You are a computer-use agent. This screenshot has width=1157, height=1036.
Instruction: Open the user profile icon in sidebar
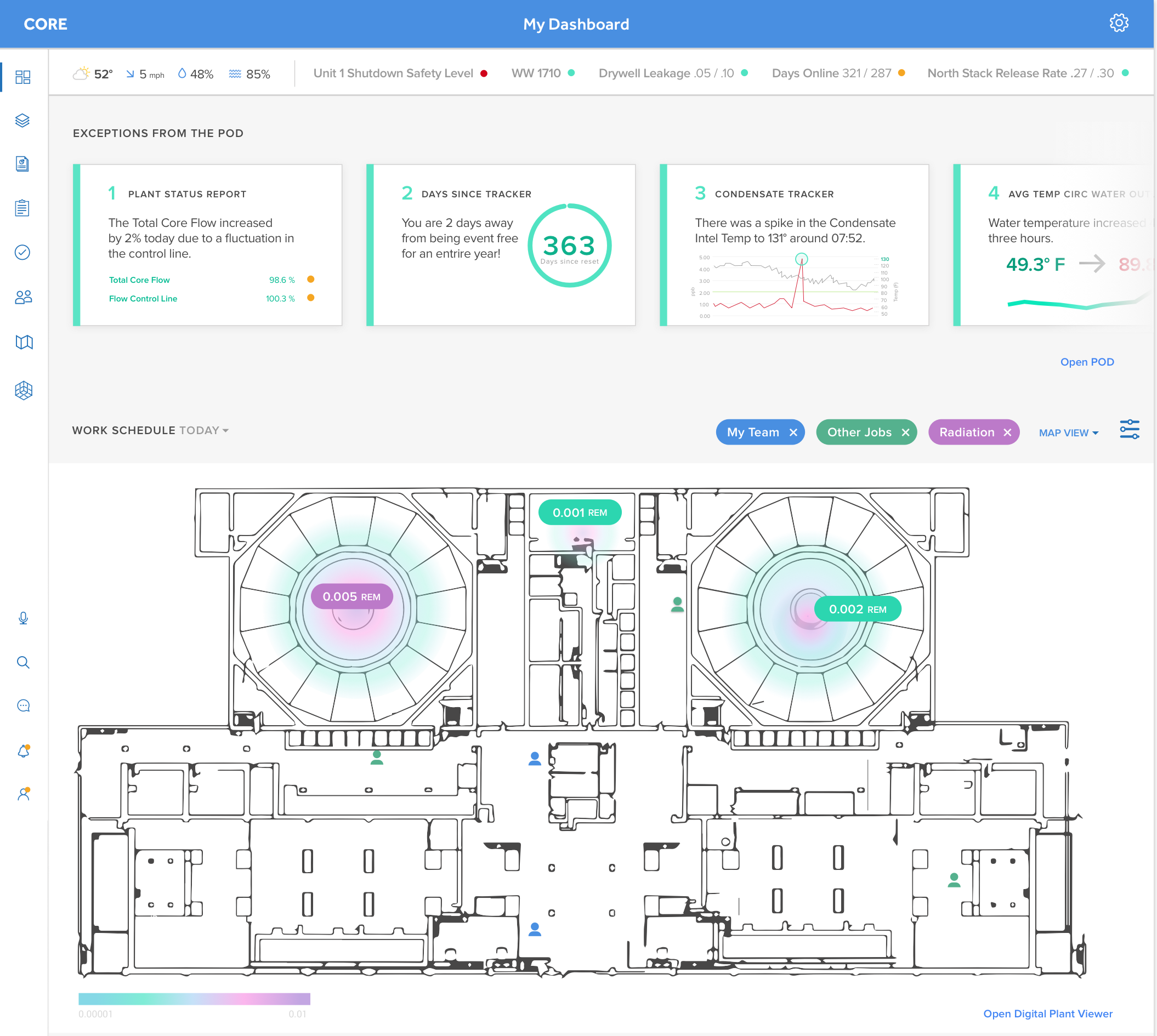pyautogui.click(x=24, y=794)
